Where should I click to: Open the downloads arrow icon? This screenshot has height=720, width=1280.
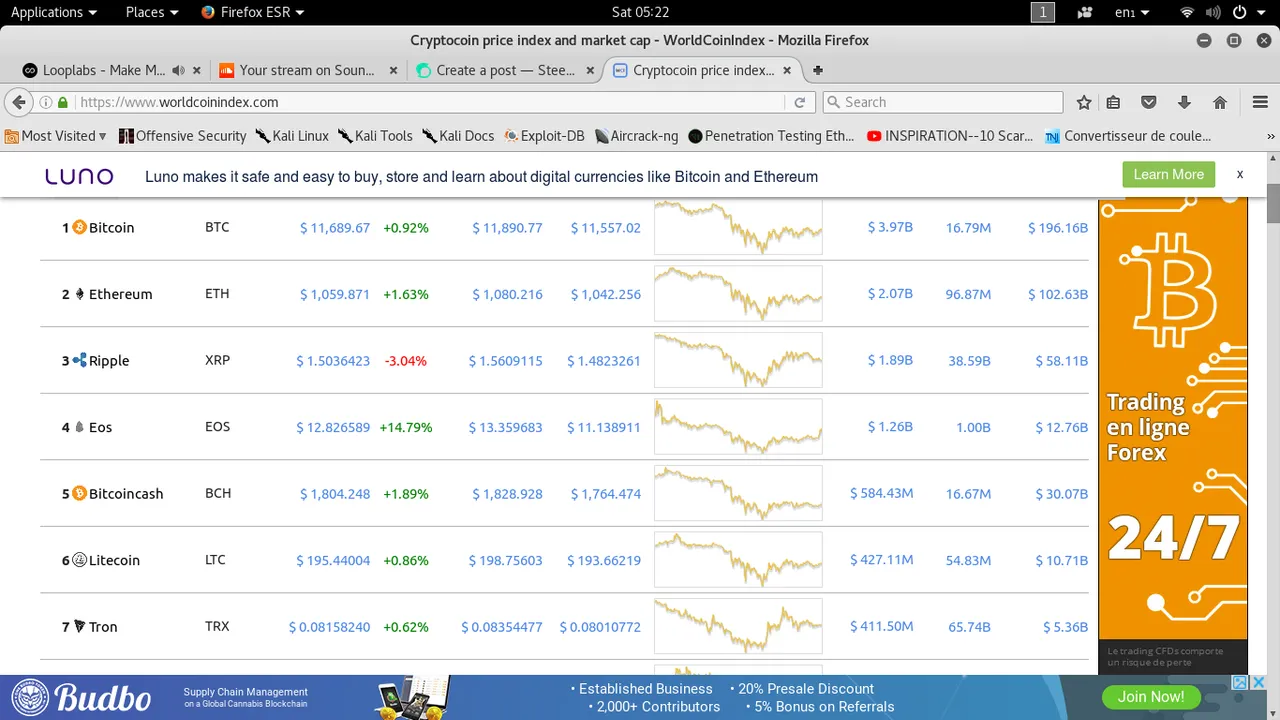(1184, 102)
